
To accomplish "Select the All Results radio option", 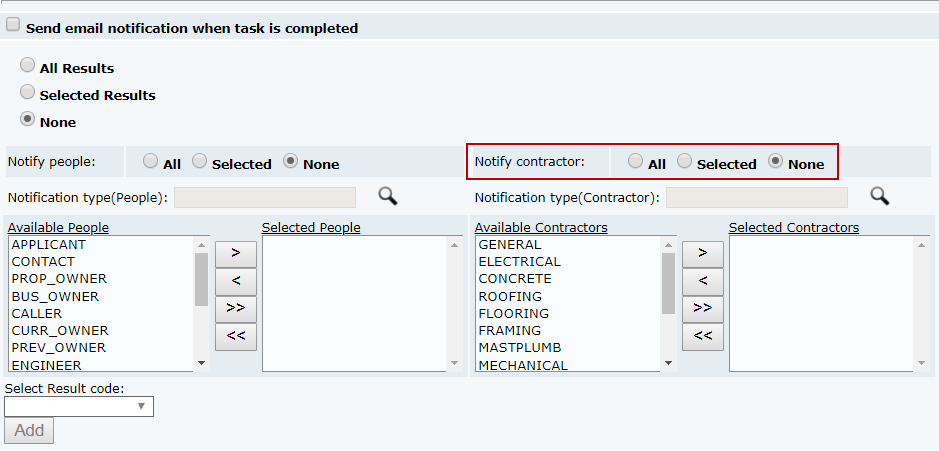I will [x=28, y=66].
